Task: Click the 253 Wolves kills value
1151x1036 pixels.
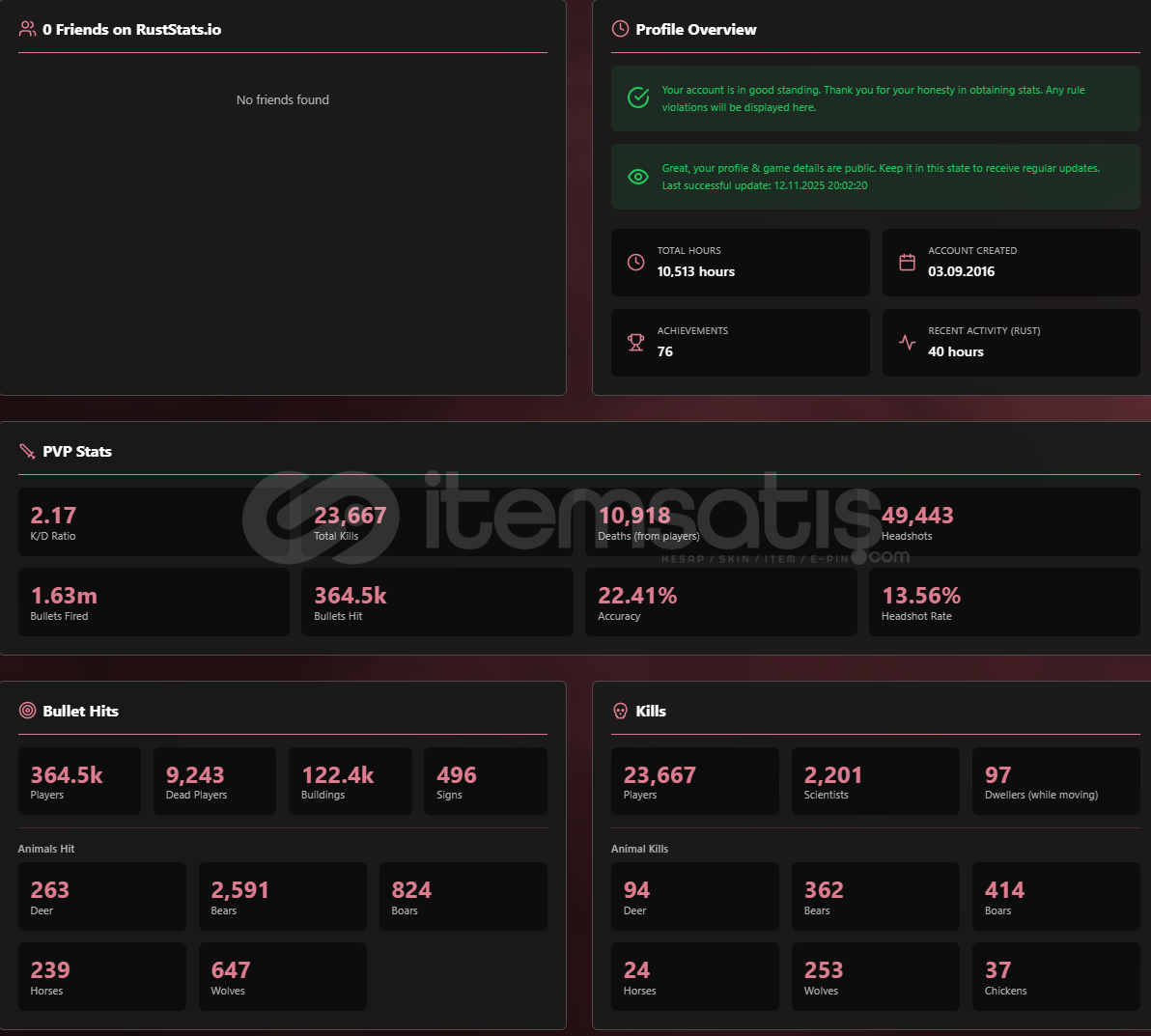Action: 824,970
